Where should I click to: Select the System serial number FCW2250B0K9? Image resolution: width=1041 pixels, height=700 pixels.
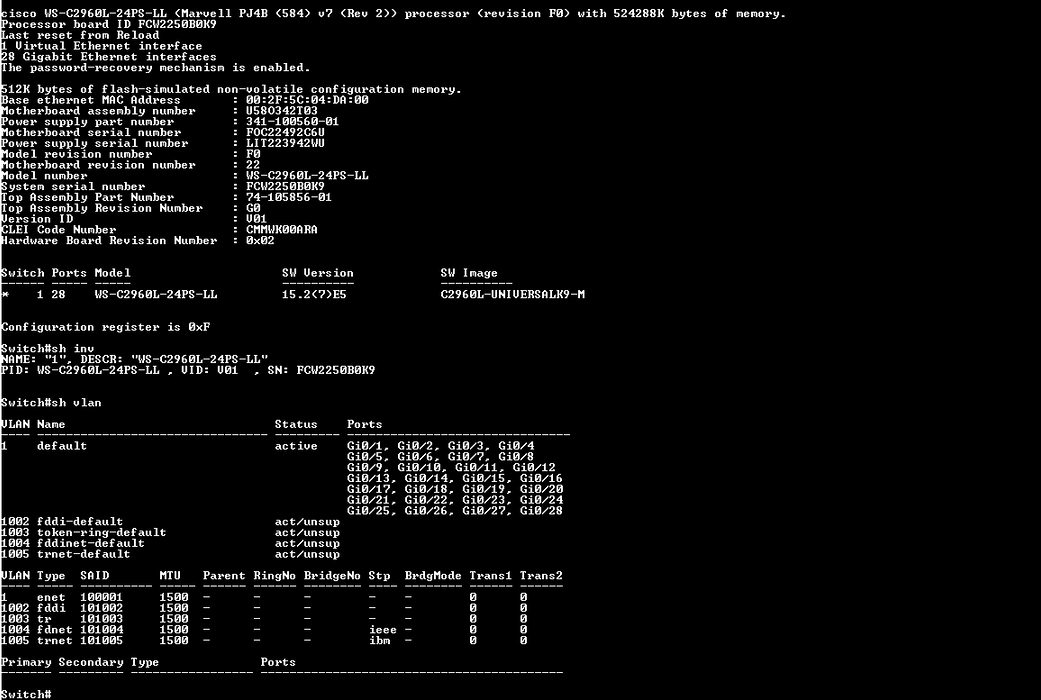[285, 186]
